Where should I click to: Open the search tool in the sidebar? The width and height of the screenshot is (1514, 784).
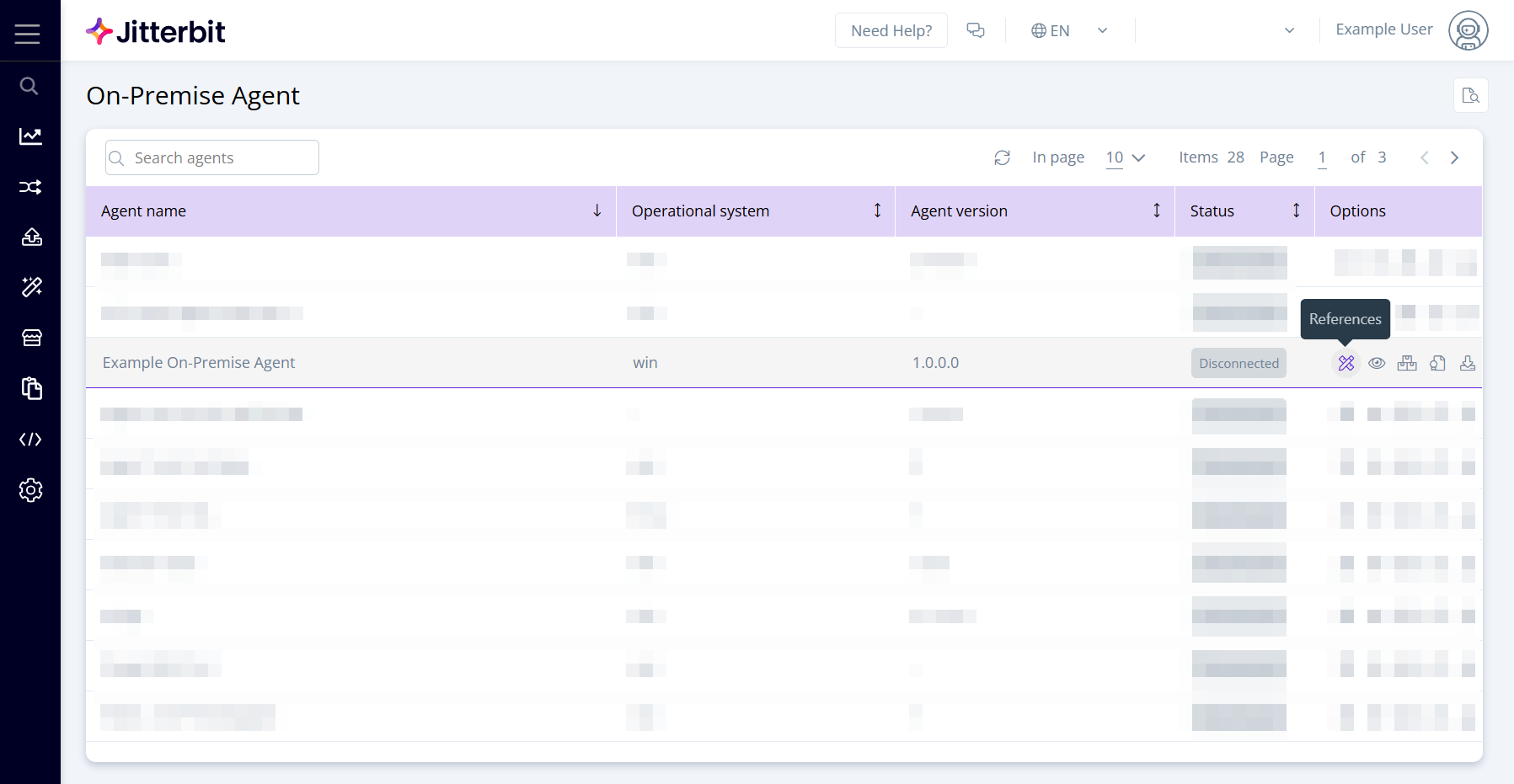pyautogui.click(x=29, y=85)
